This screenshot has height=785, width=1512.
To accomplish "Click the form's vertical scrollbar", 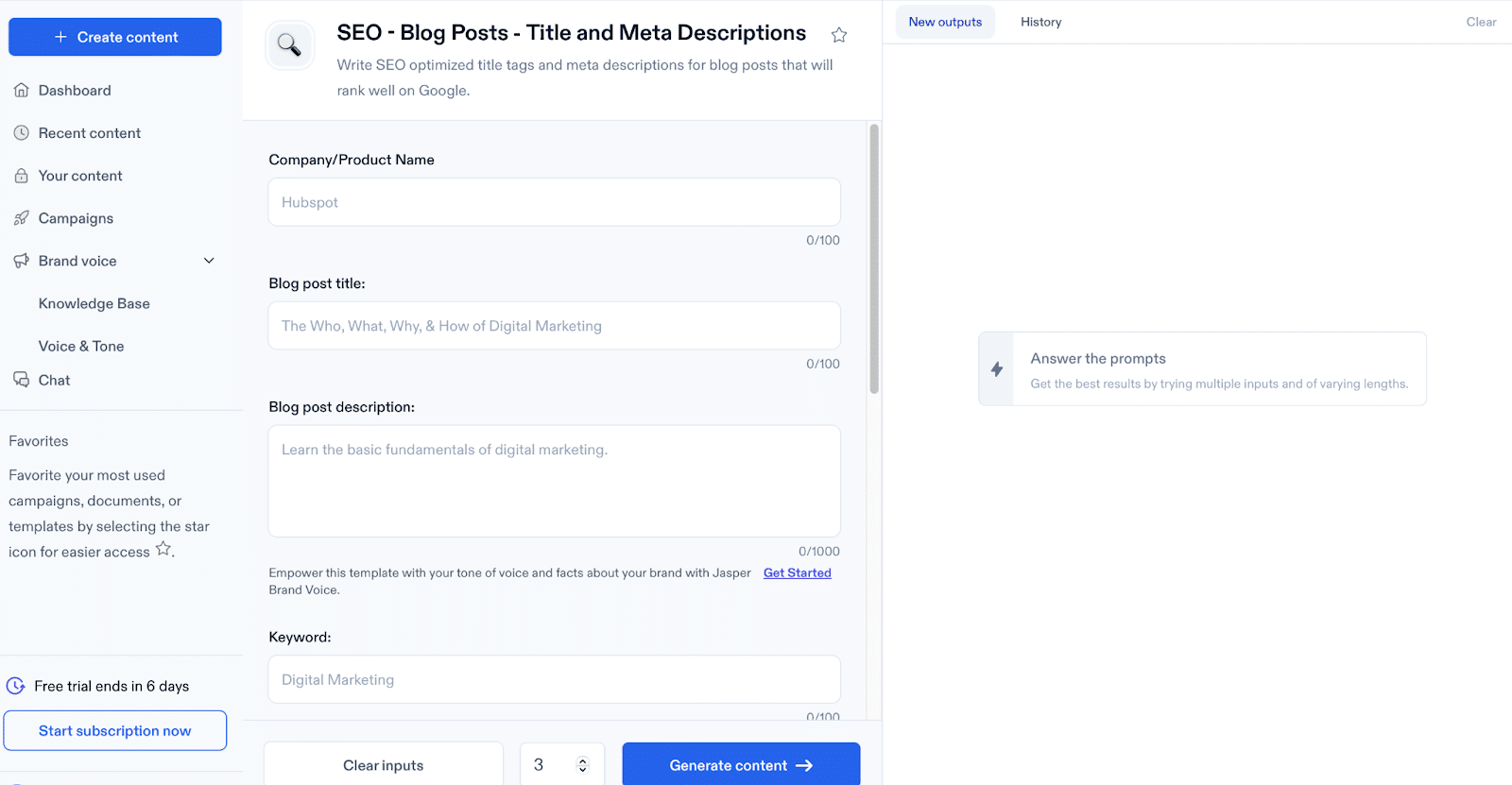I will point(874,259).
